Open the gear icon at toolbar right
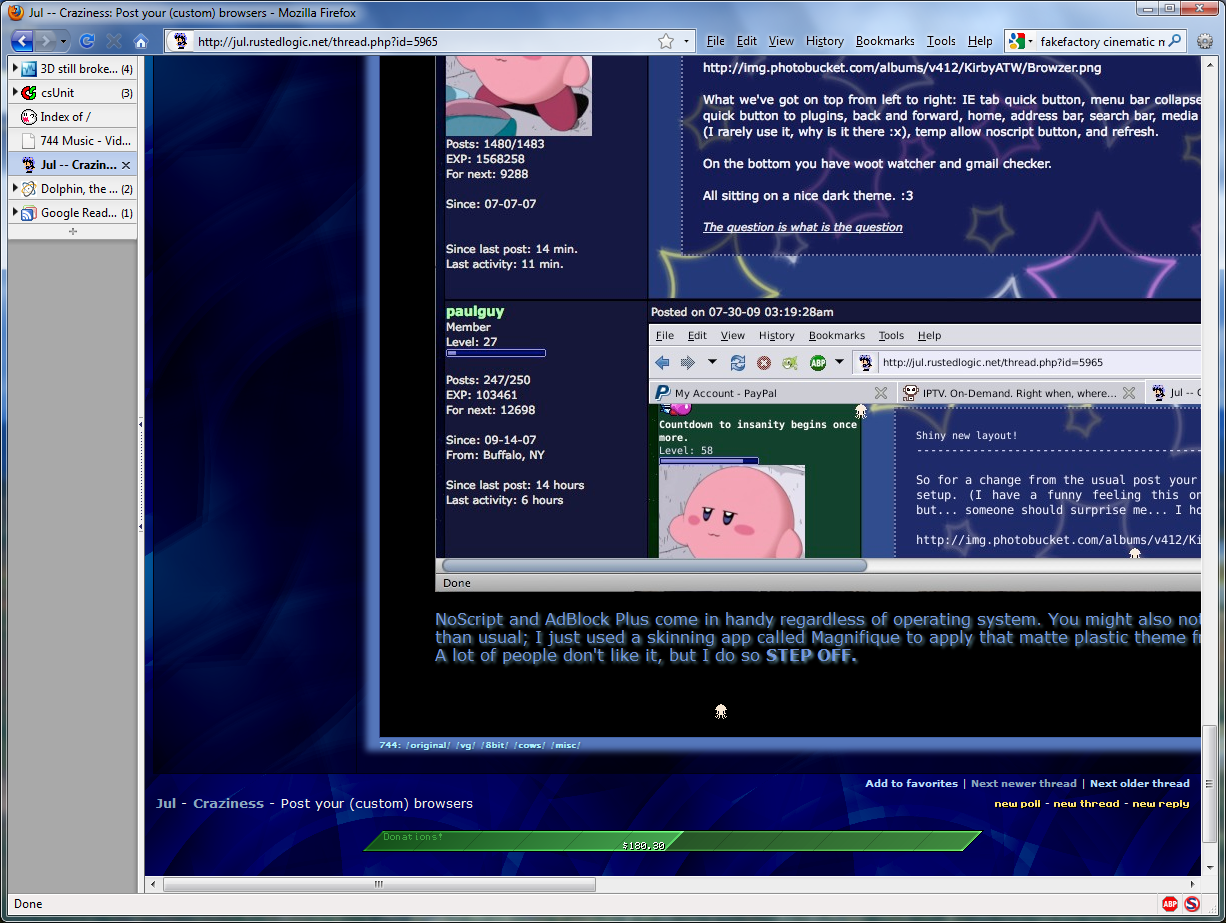 (x=1205, y=41)
